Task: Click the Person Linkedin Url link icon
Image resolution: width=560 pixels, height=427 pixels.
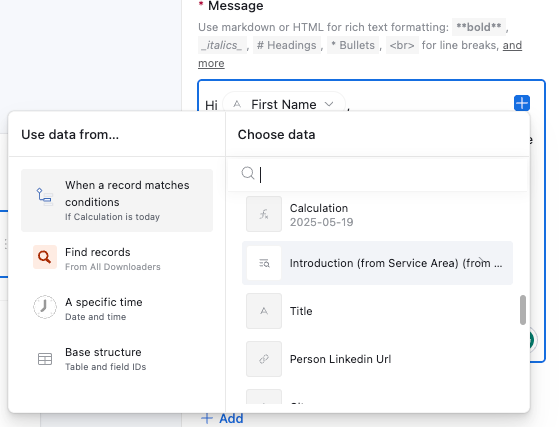Action: 264,359
